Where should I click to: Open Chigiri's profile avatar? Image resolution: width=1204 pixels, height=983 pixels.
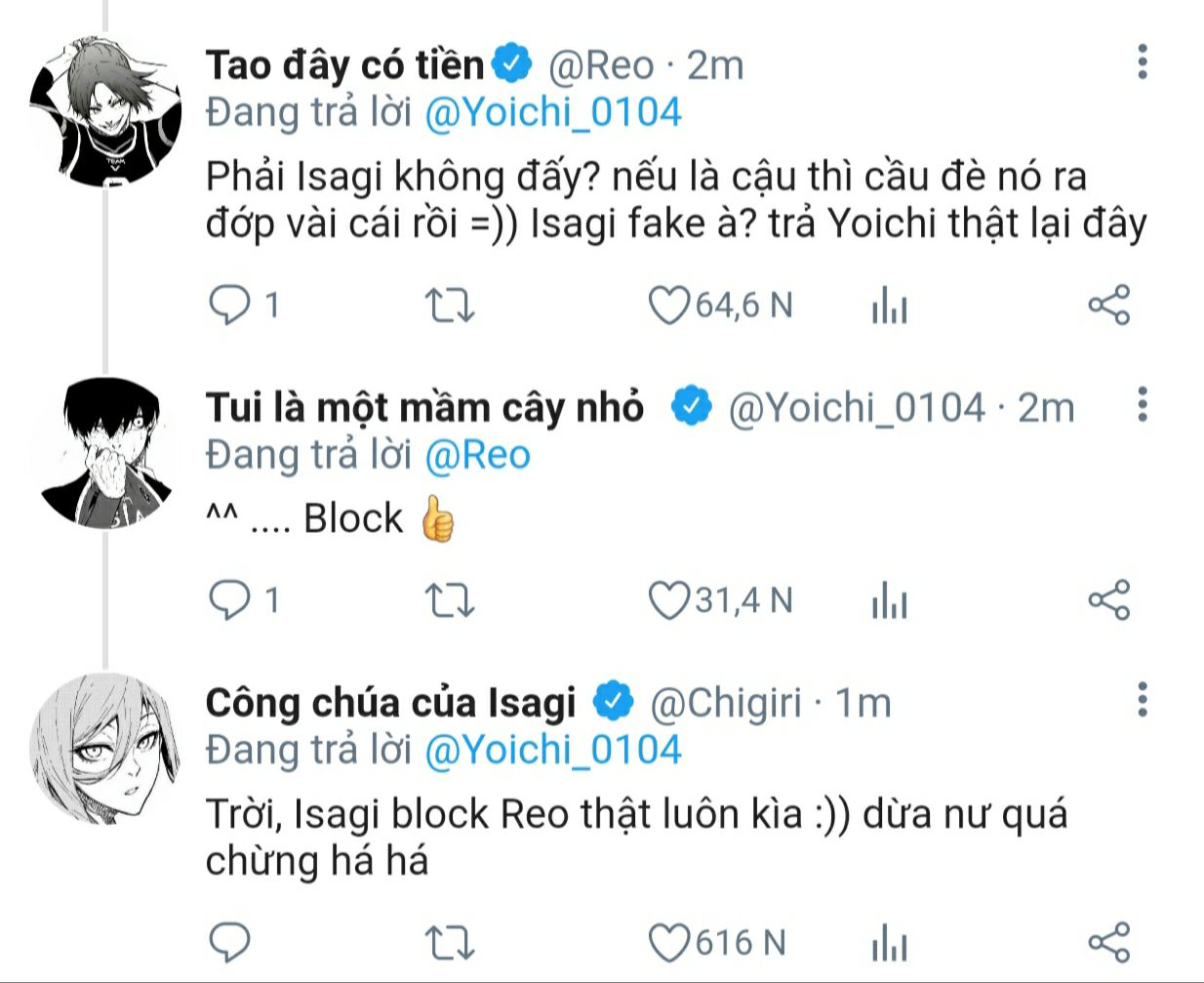click(x=105, y=747)
